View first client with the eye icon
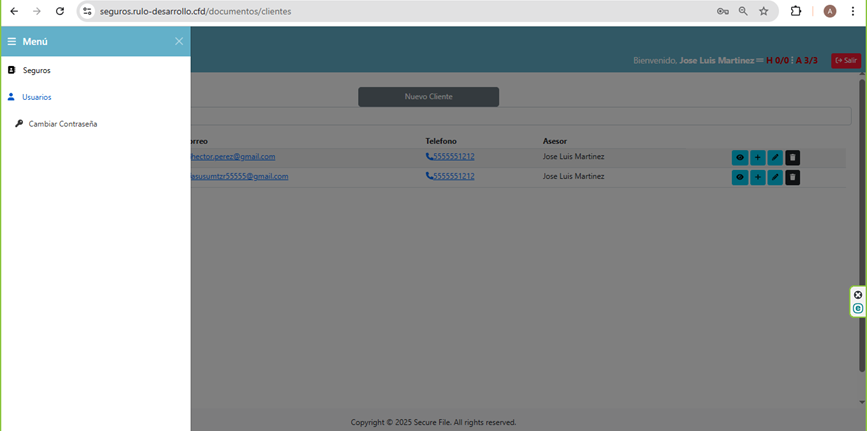Image resolution: width=867 pixels, height=431 pixels. (740, 157)
